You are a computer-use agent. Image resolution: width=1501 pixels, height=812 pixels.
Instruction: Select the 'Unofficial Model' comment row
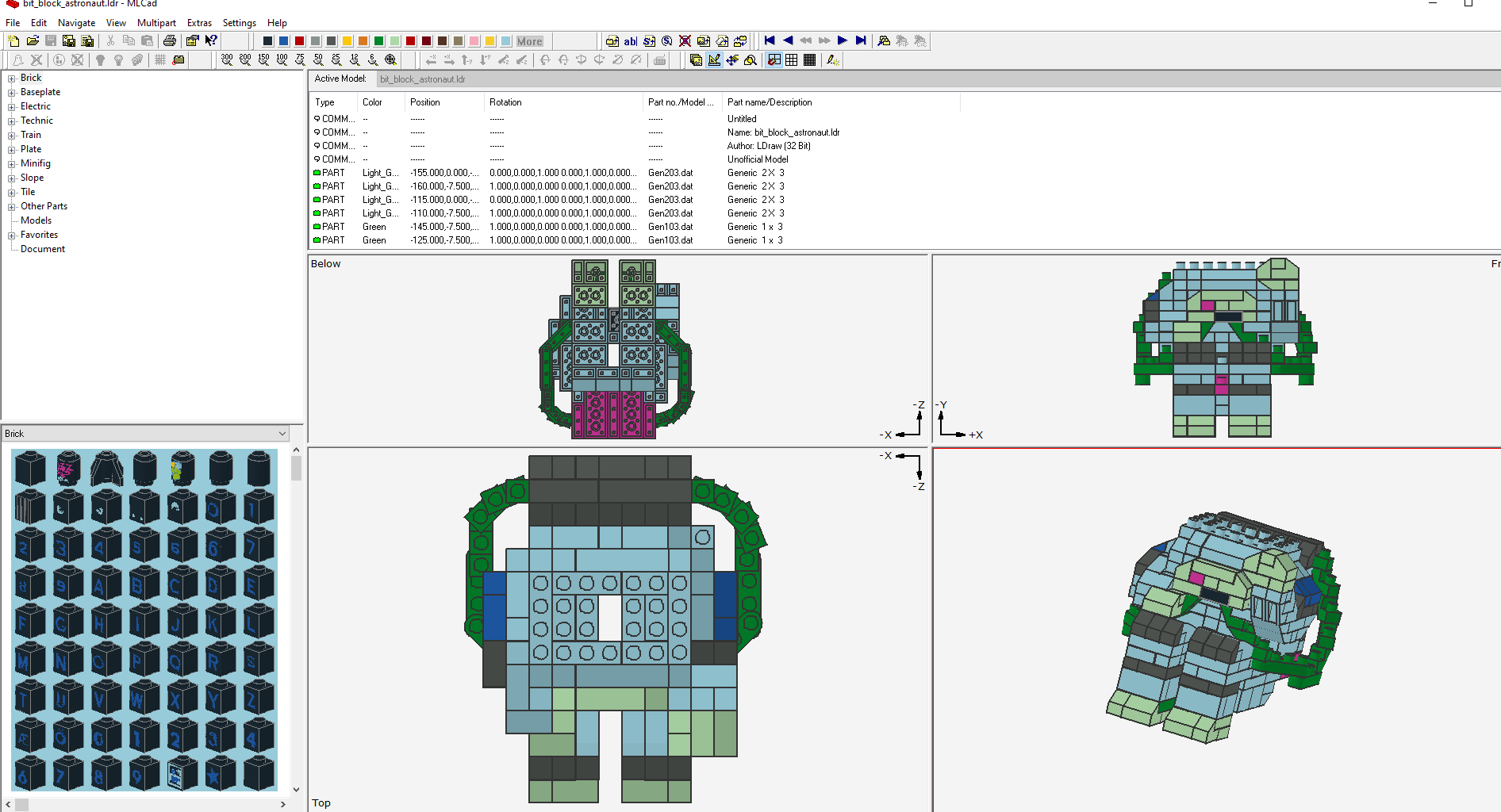pos(635,159)
